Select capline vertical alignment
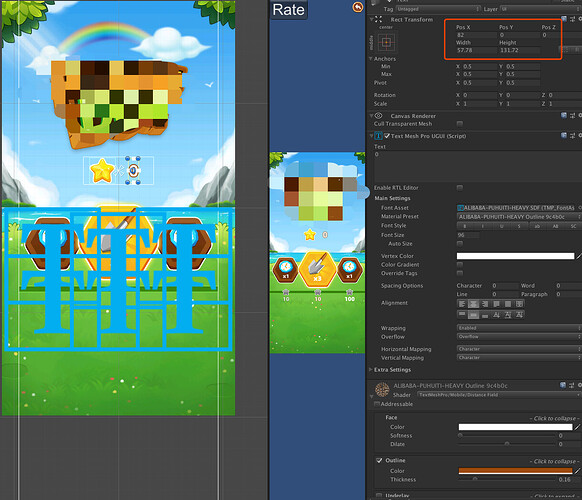Viewport: 582px width, 500px height. (519, 315)
